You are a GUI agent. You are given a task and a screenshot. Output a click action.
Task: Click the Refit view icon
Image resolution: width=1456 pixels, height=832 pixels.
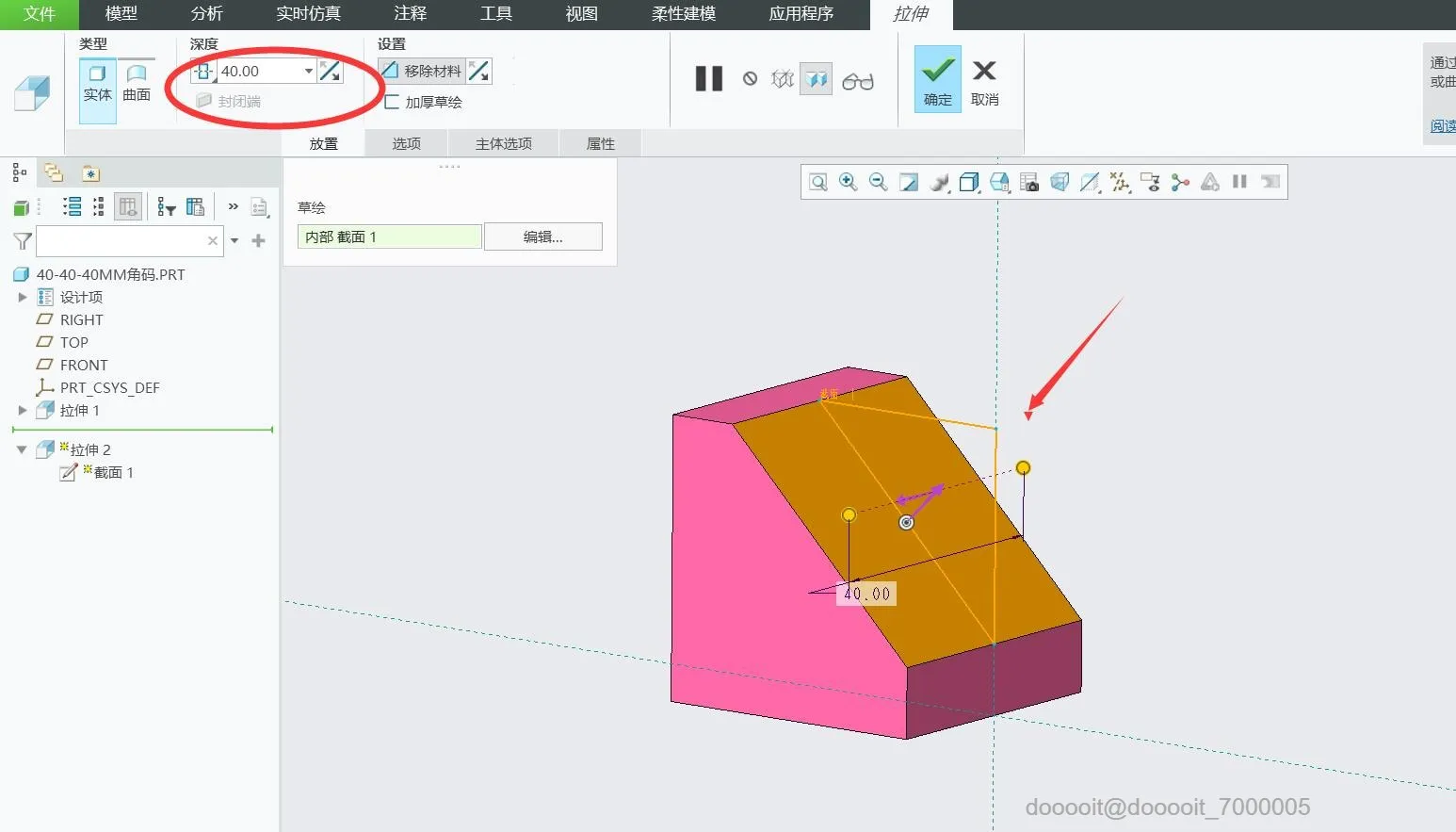click(x=818, y=182)
